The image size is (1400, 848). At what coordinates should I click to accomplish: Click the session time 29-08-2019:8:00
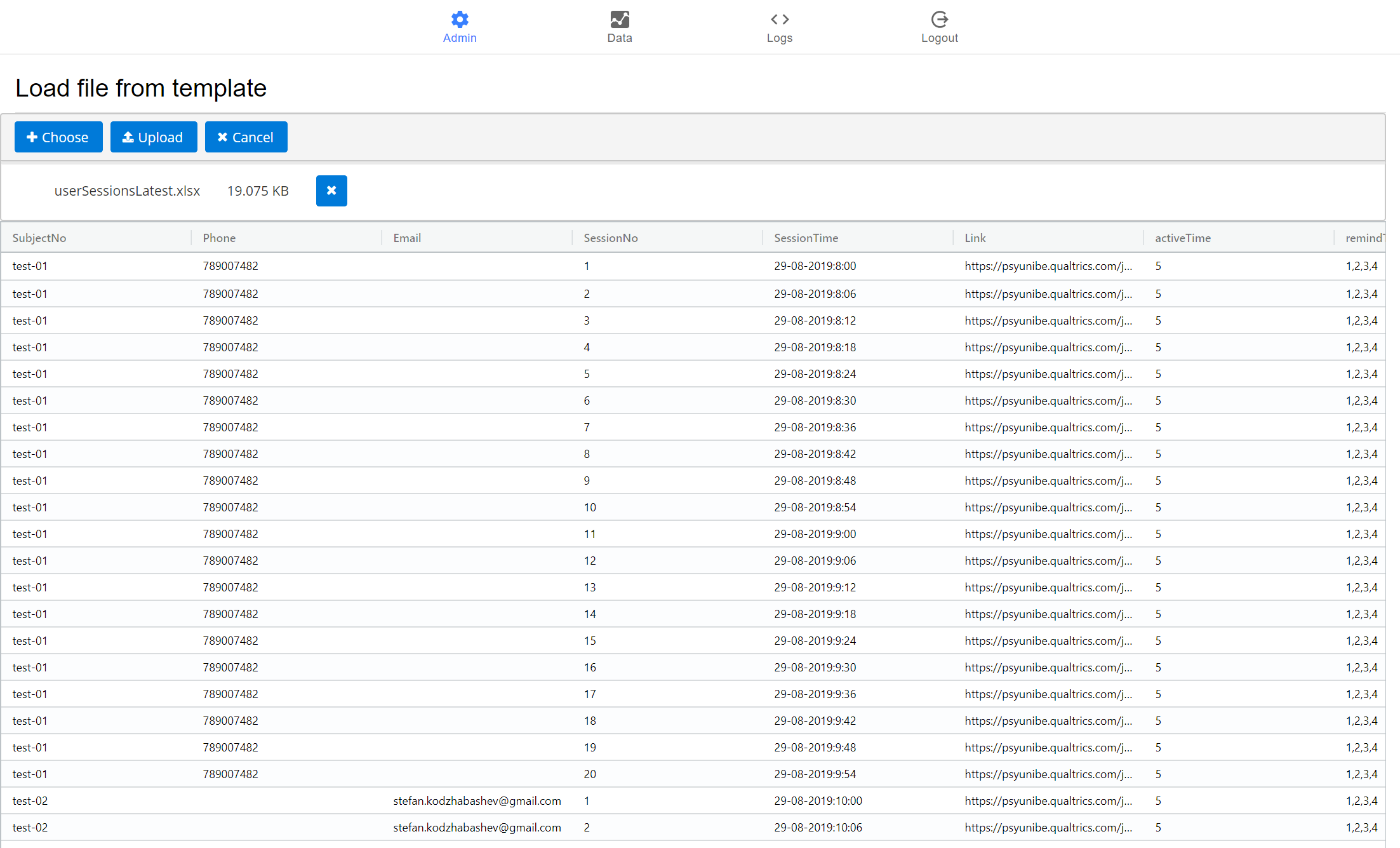[815, 266]
